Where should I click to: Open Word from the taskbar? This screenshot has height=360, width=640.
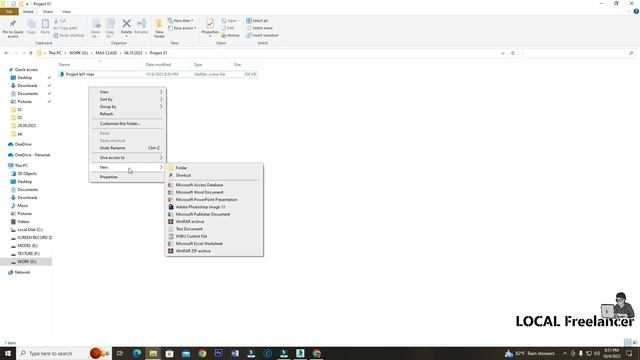[x=235, y=353]
